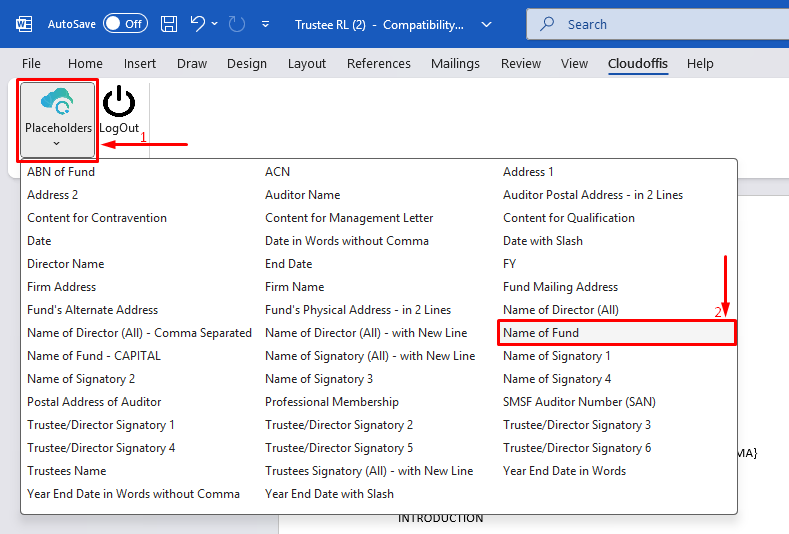Screen dimensions: 789x534
Task: Insert Name of Signatory 3
Action: 319,379
